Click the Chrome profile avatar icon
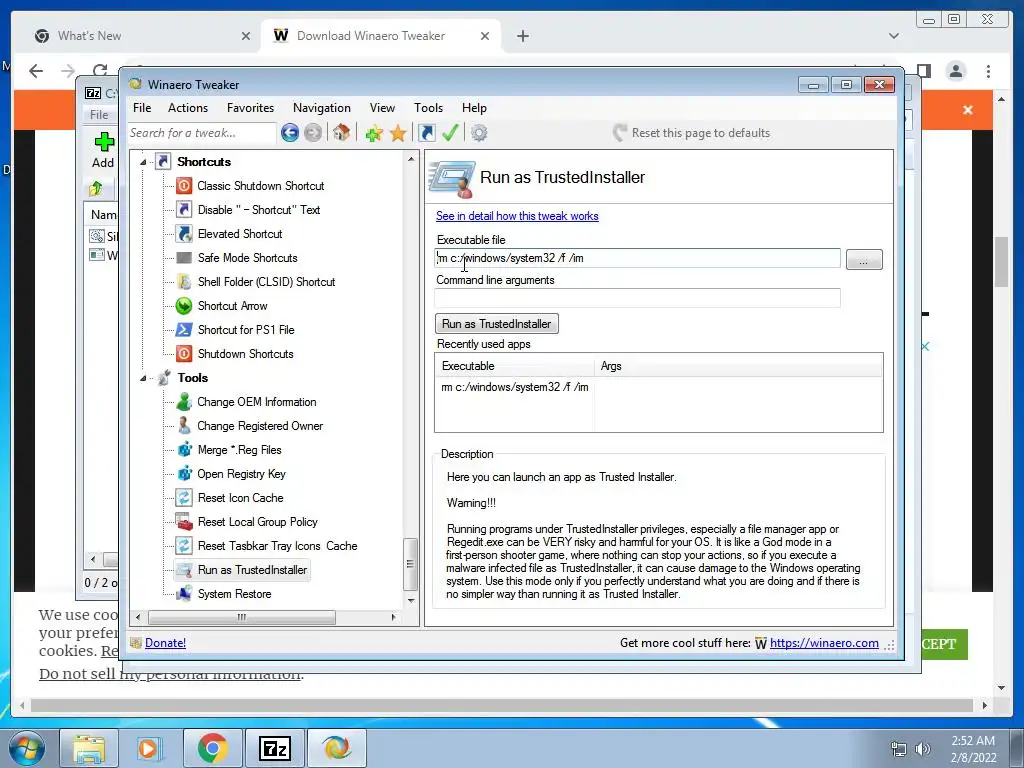The height and width of the screenshot is (768, 1024). coord(956,71)
